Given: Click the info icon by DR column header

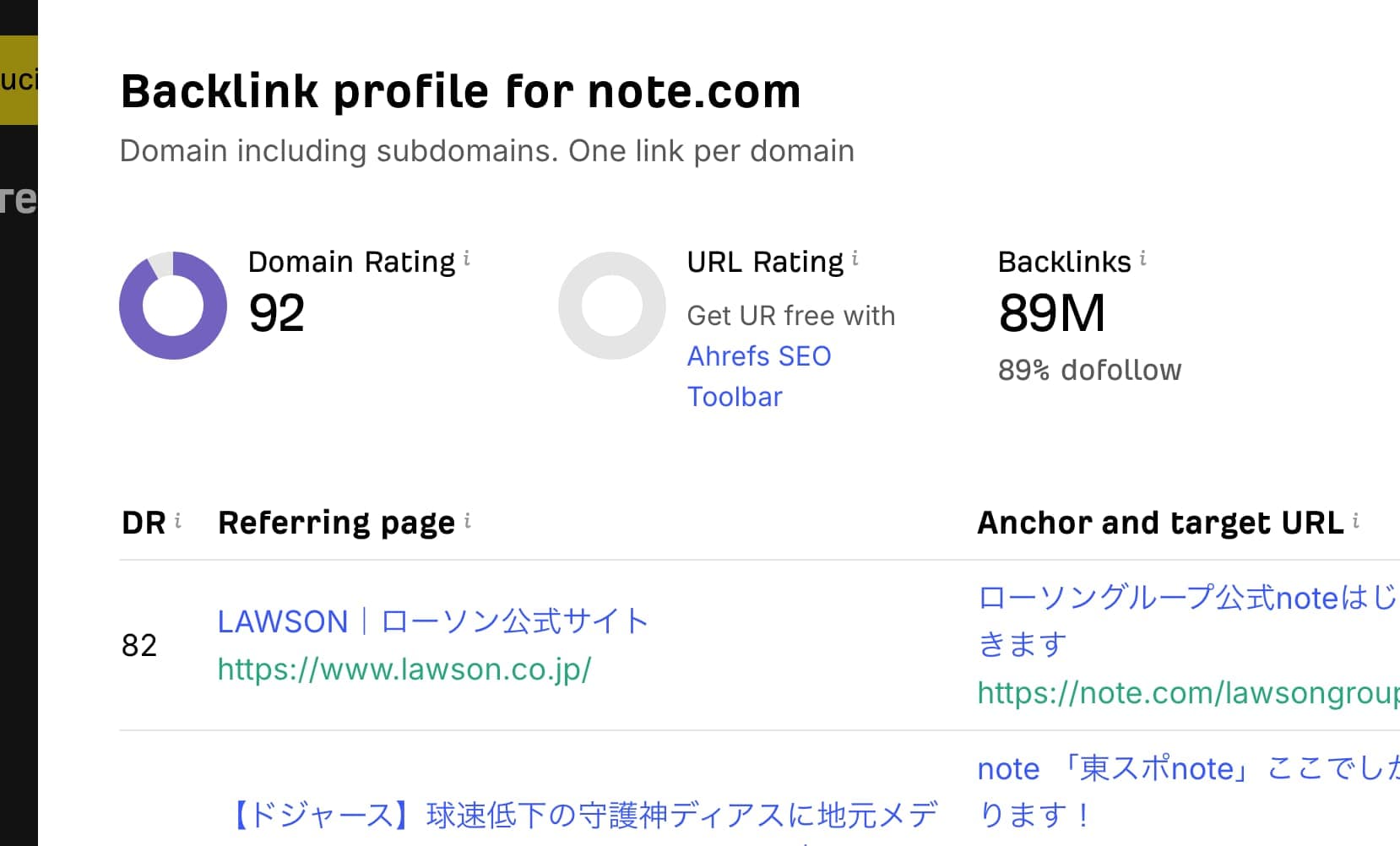Looking at the screenshot, I should coord(177,521).
